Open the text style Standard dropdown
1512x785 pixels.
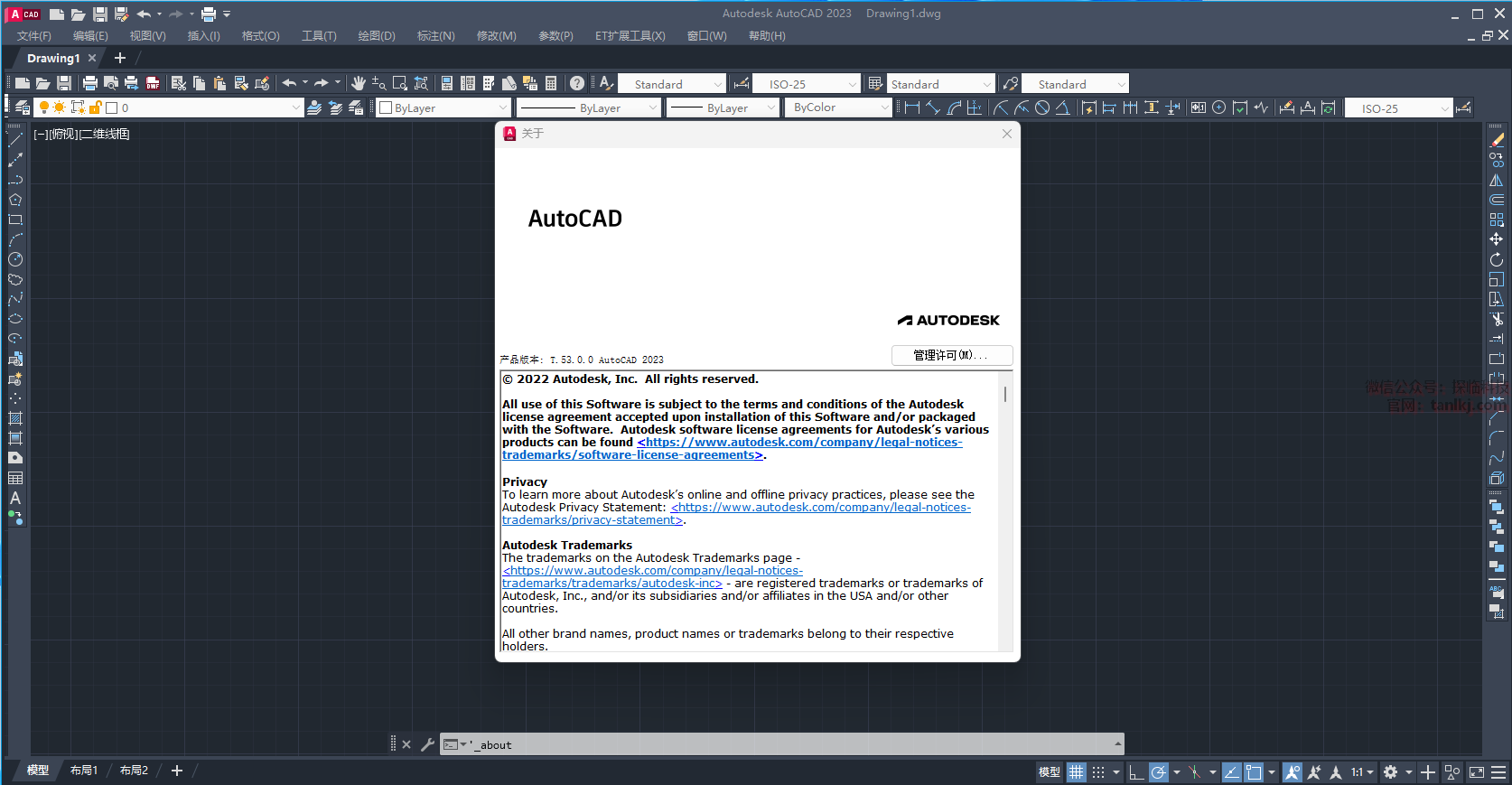pos(672,84)
